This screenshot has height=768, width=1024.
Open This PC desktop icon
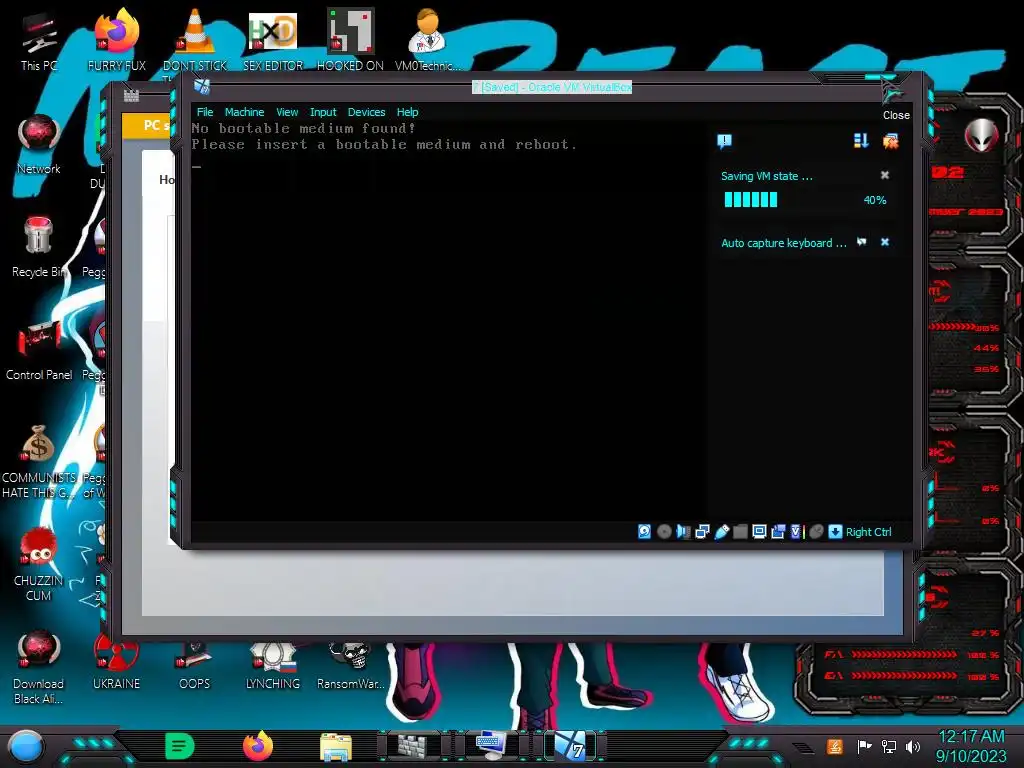(39, 41)
